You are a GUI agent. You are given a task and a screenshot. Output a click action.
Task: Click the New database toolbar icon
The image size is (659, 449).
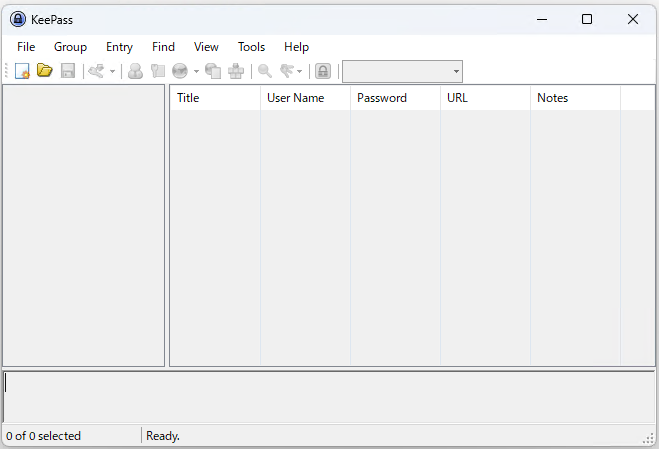[22, 71]
